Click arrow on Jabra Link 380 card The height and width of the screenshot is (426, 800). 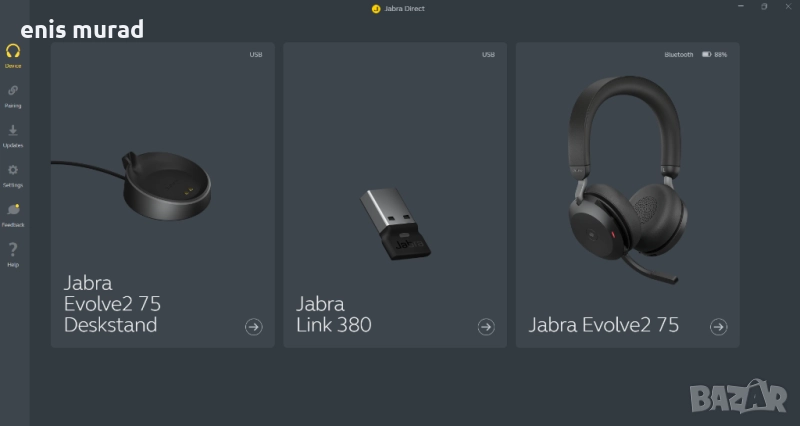(486, 327)
